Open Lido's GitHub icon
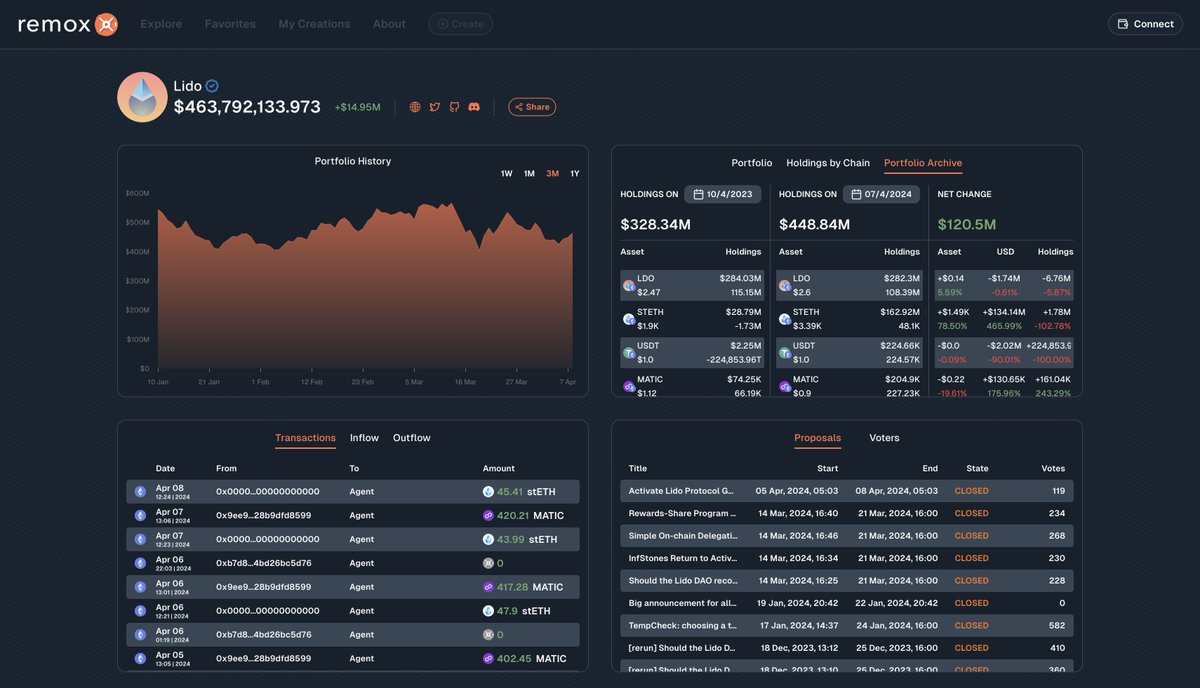 tap(454, 107)
